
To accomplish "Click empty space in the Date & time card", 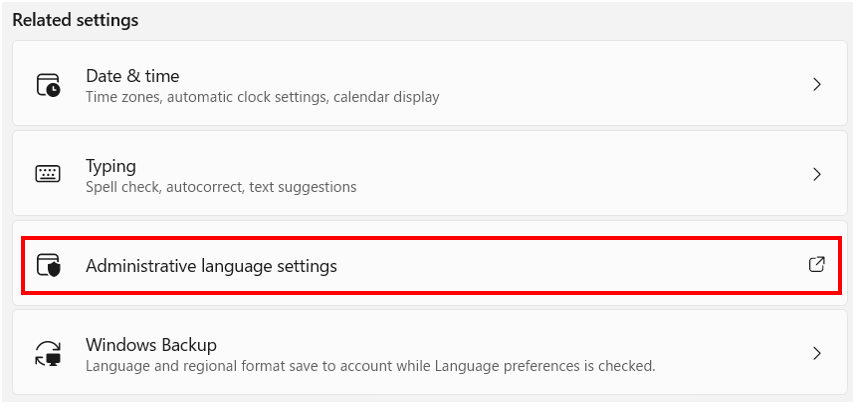I will tap(600, 85).
